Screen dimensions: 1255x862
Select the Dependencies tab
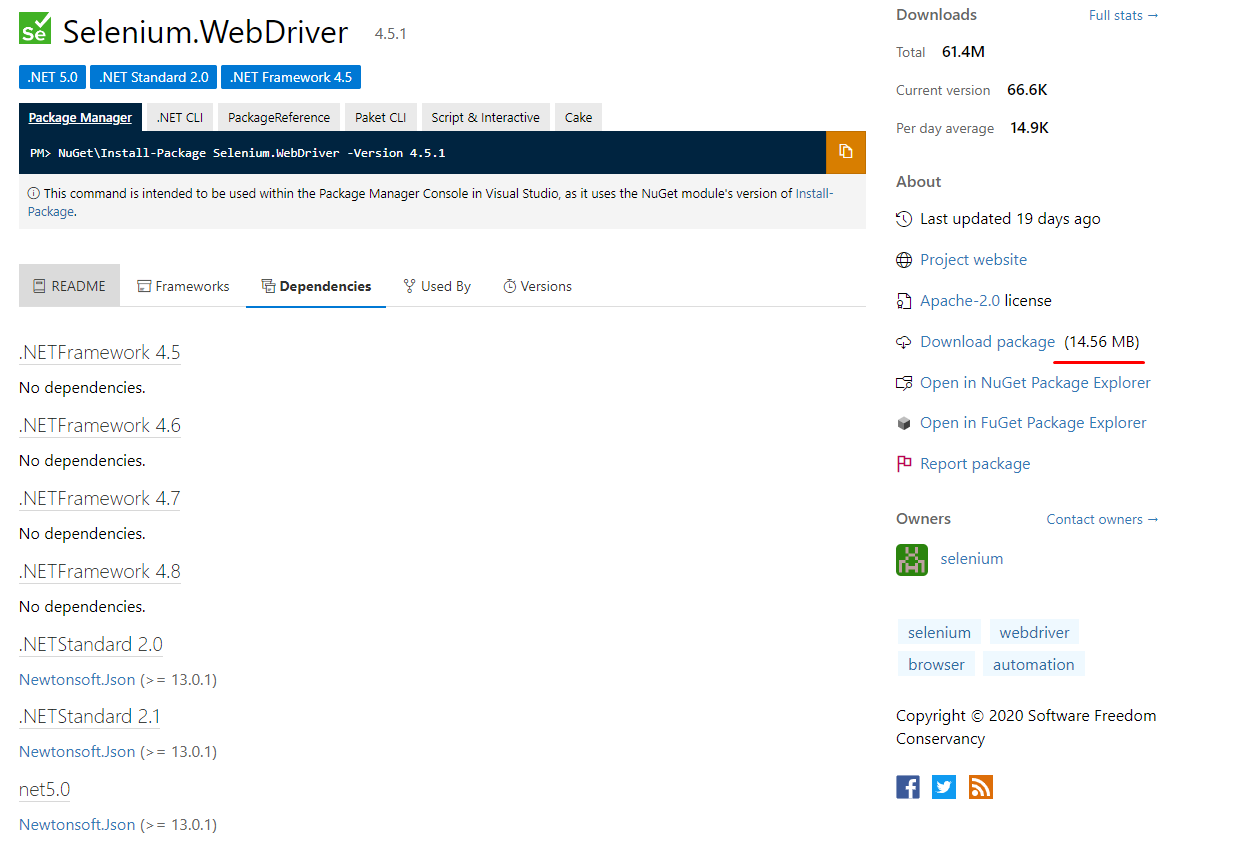(x=316, y=286)
